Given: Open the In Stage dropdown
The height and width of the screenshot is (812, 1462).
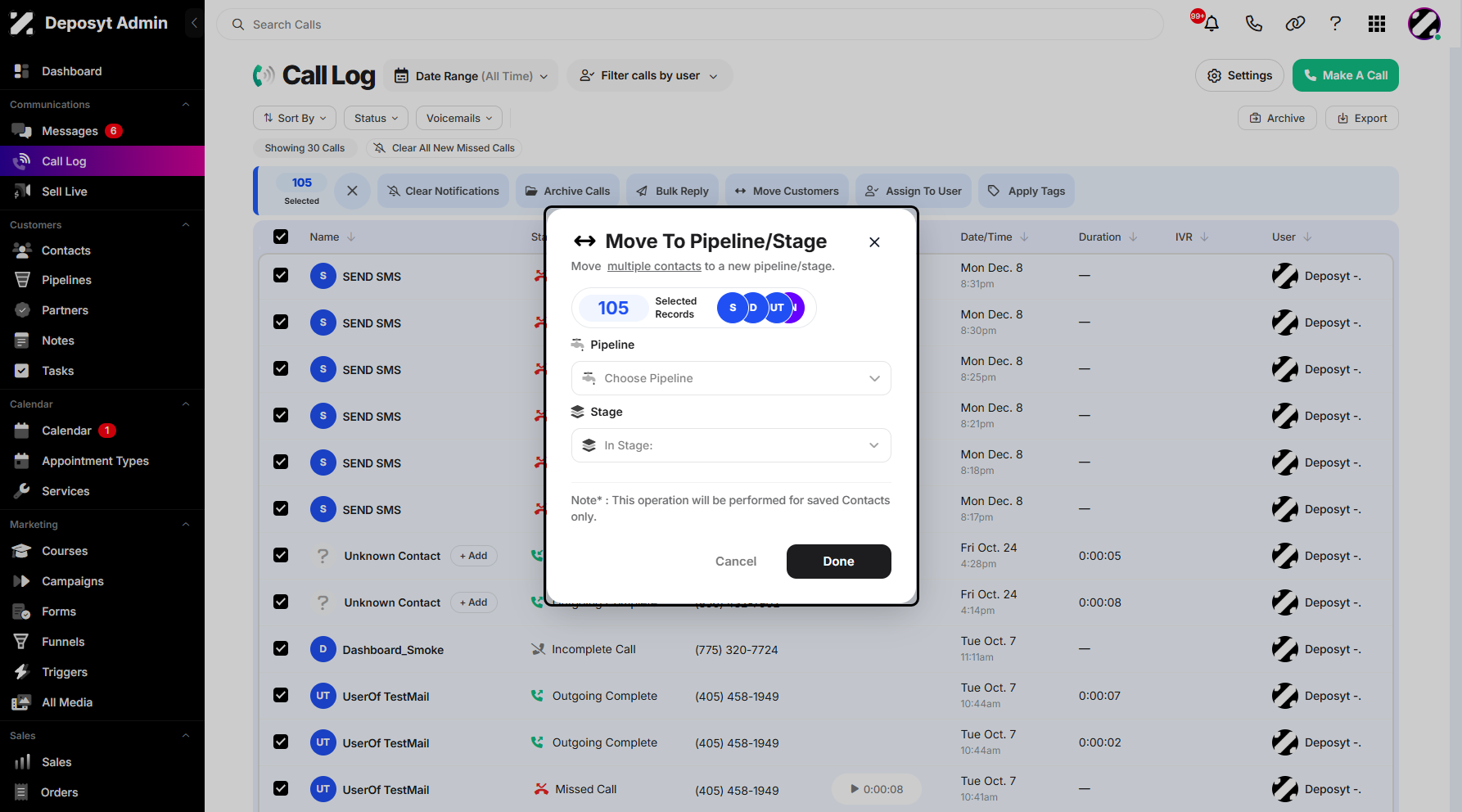Looking at the screenshot, I should coord(731,445).
